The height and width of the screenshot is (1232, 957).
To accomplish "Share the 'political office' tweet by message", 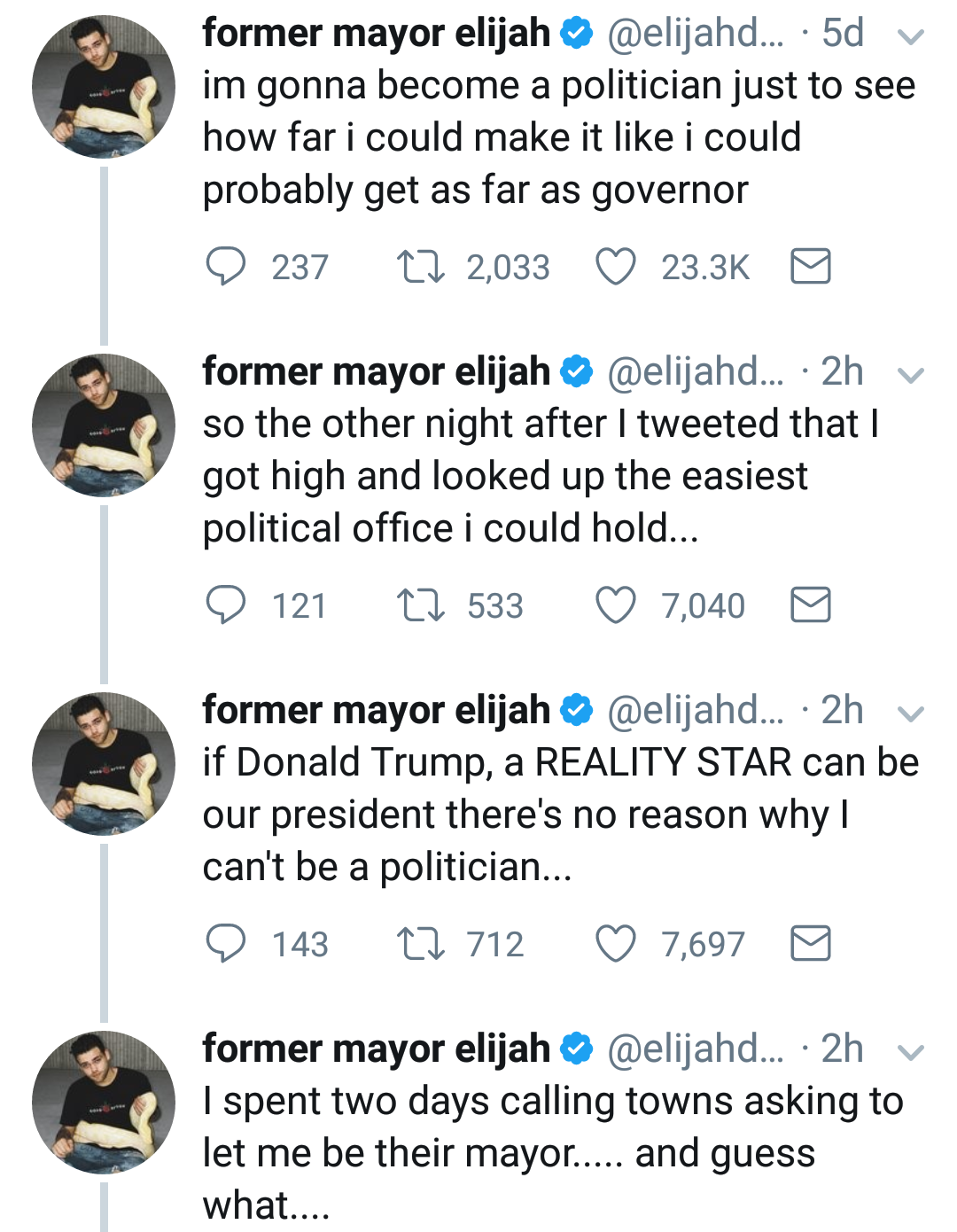I will click(810, 605).
